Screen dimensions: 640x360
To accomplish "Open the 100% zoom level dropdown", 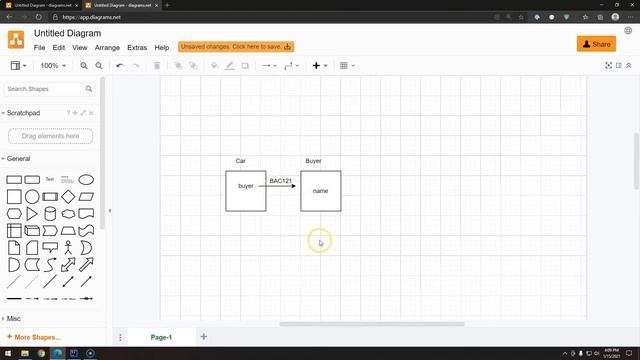I will point(53,66).
